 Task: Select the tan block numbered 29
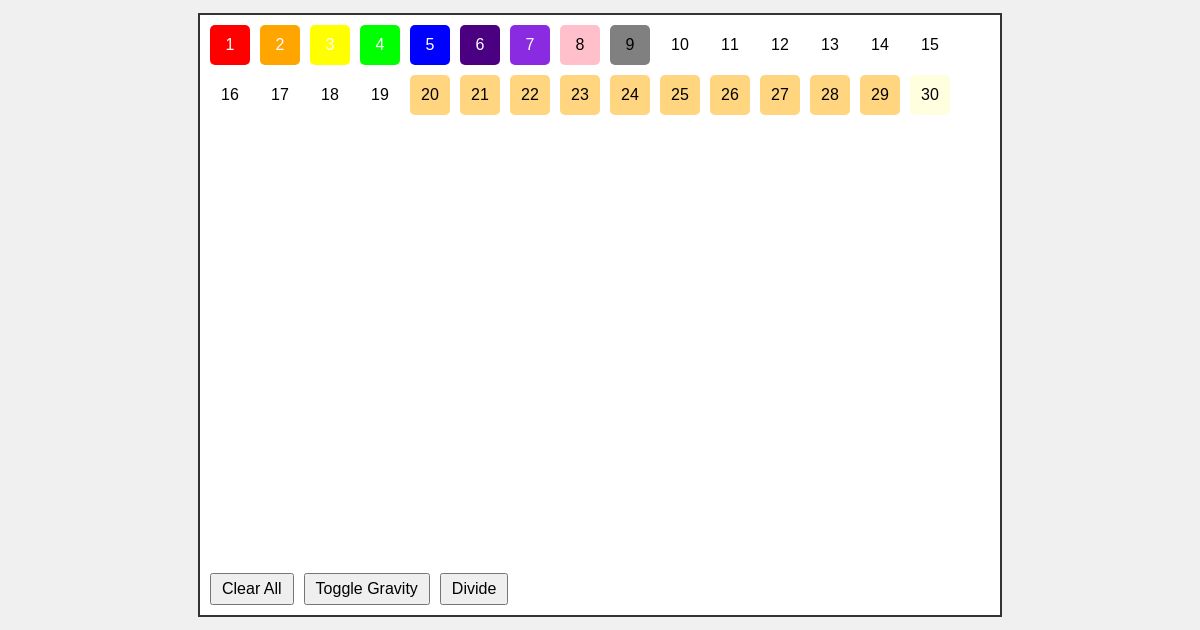pos(880,95)
